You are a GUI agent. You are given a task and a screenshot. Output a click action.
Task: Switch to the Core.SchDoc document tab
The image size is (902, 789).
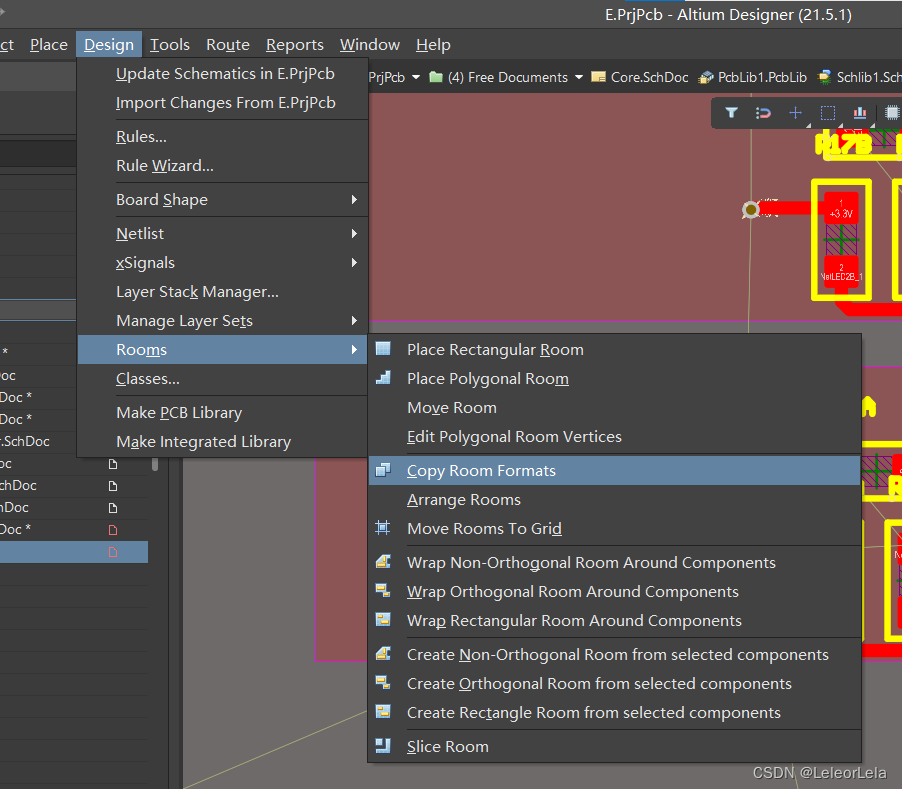pyautogui.click(x=640, y=77)
